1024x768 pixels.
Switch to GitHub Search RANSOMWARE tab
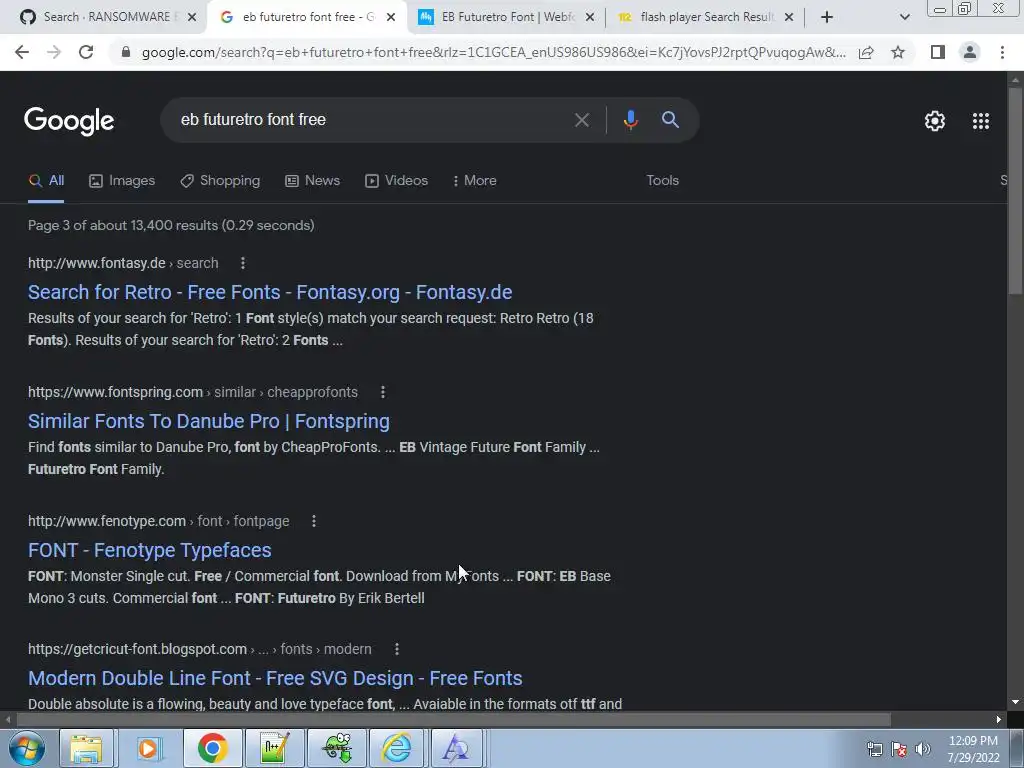[108, 17]
